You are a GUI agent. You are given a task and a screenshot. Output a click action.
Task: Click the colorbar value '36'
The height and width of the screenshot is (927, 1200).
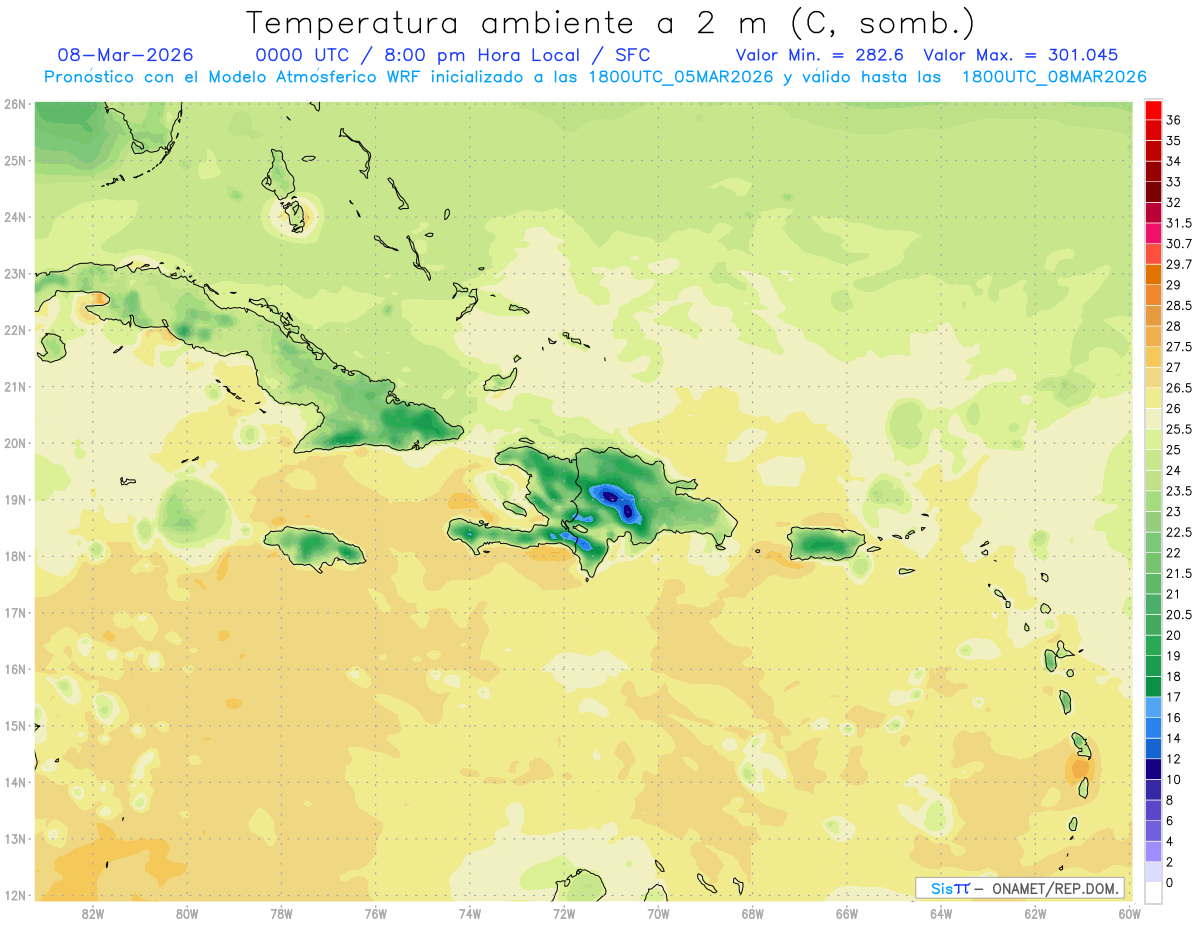1174,120
